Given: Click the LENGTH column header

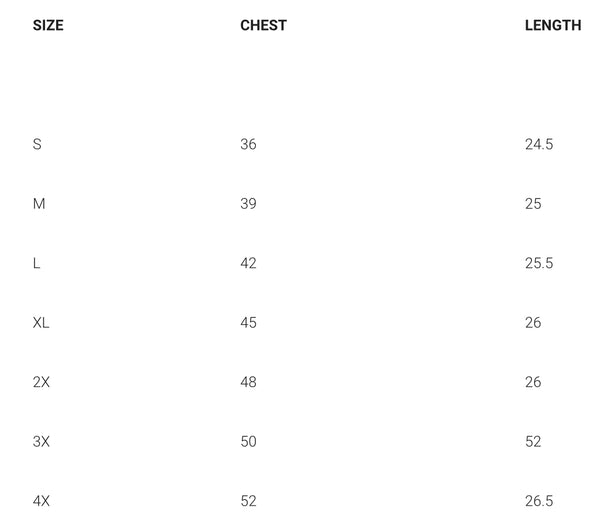Looking at the screenshot, I should click(x=553, y=25).
